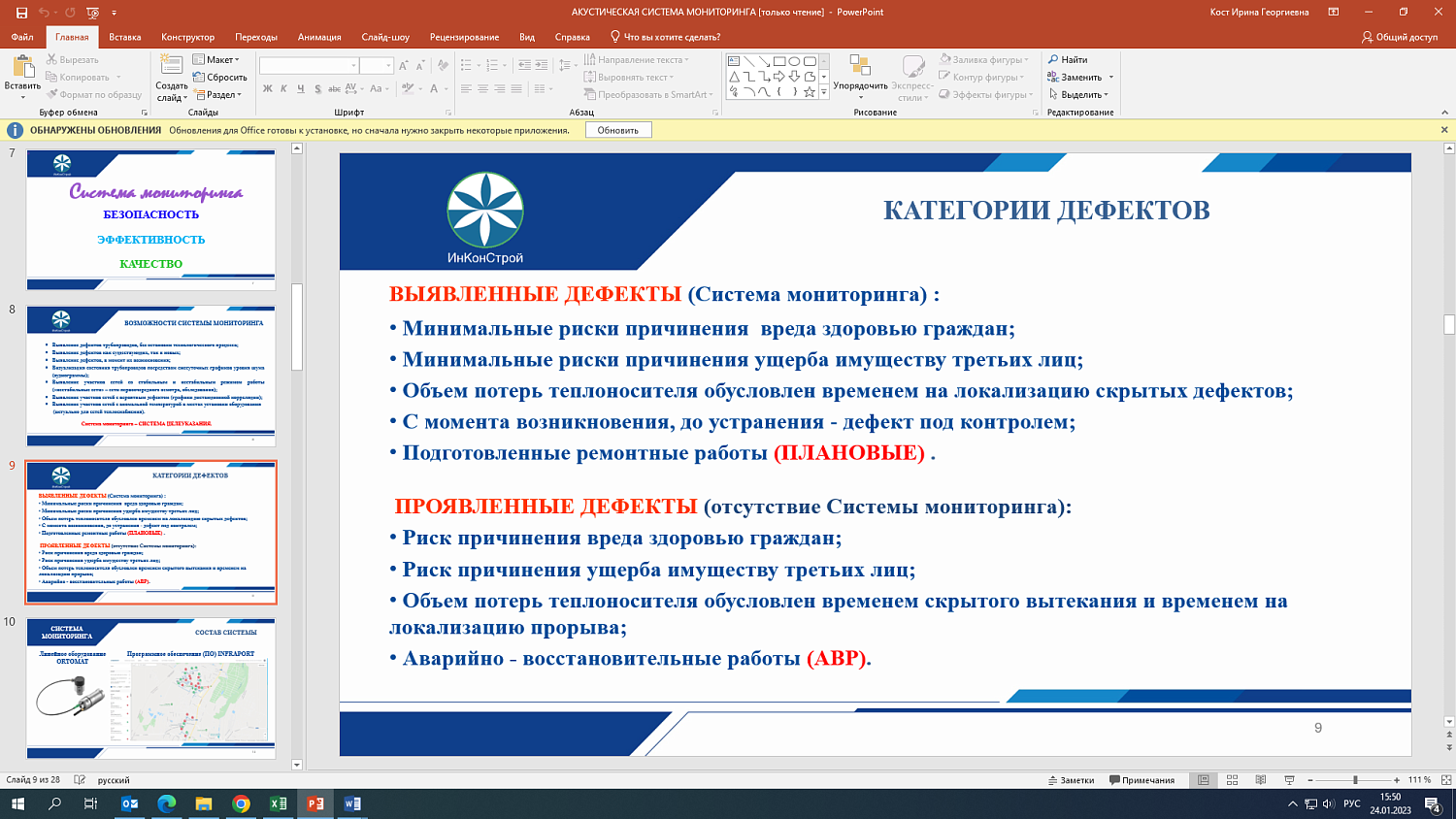This screenshot has width=1456, height=819.
Task: Open the font name combo box
Action: pyautogui.click(x=310, y=65)
